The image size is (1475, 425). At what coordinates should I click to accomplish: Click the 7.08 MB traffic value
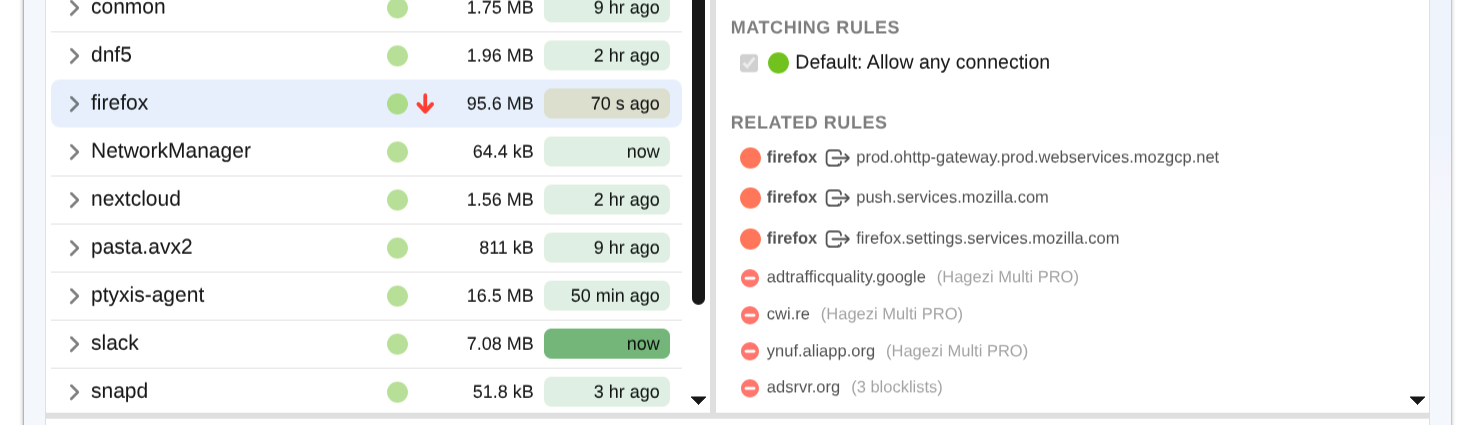500,344
